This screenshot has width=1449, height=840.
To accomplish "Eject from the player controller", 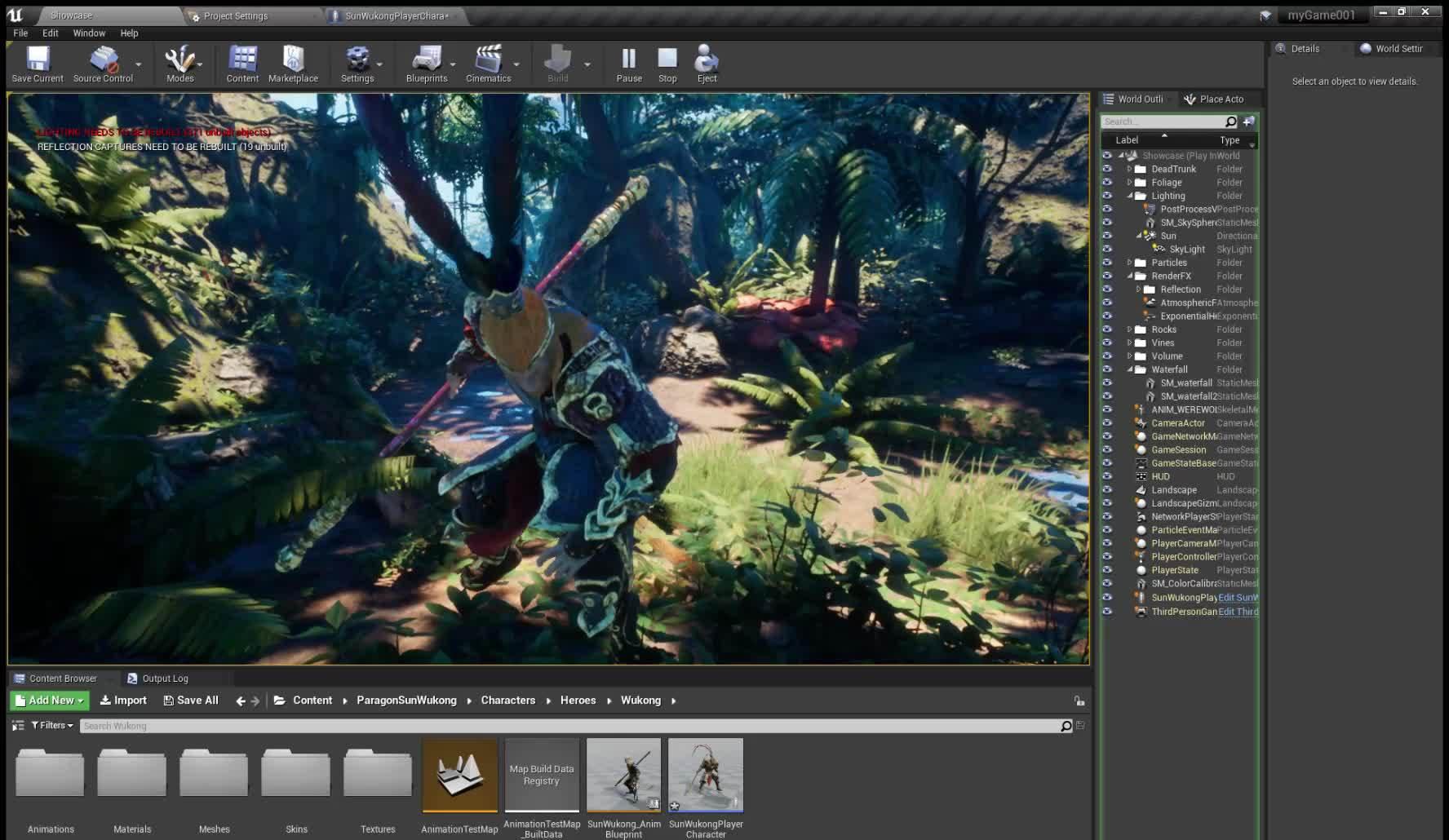I will tap(707, 64).
